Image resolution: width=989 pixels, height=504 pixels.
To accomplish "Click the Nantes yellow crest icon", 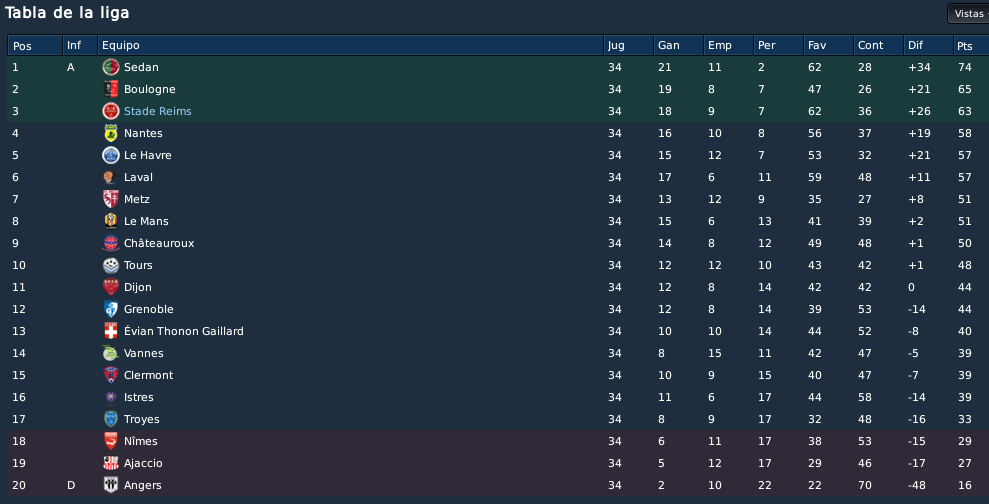I will 111,133.
